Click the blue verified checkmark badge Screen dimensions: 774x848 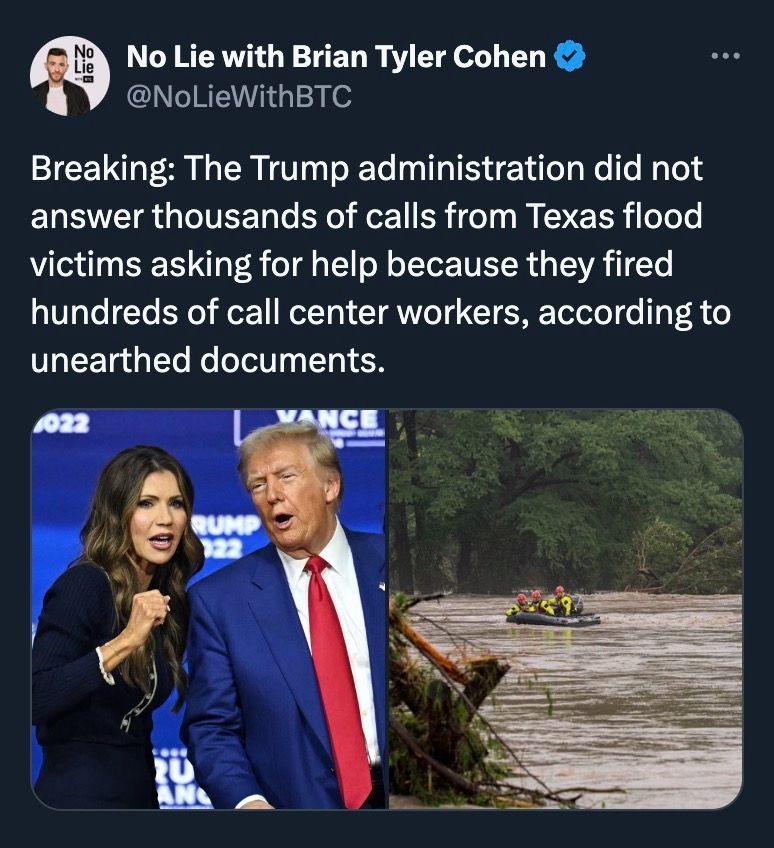tap(571, 56)
